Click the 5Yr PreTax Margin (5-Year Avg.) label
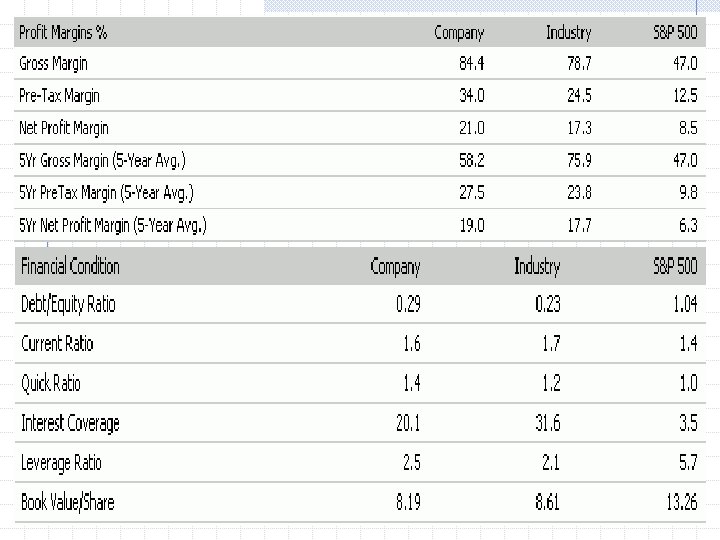Screen dimensions: 720x540 106,193
